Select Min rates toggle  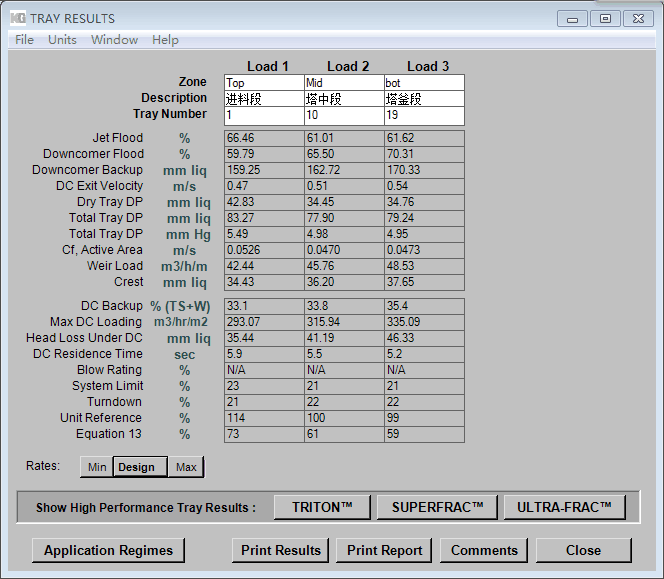click(x=97, y=467)
